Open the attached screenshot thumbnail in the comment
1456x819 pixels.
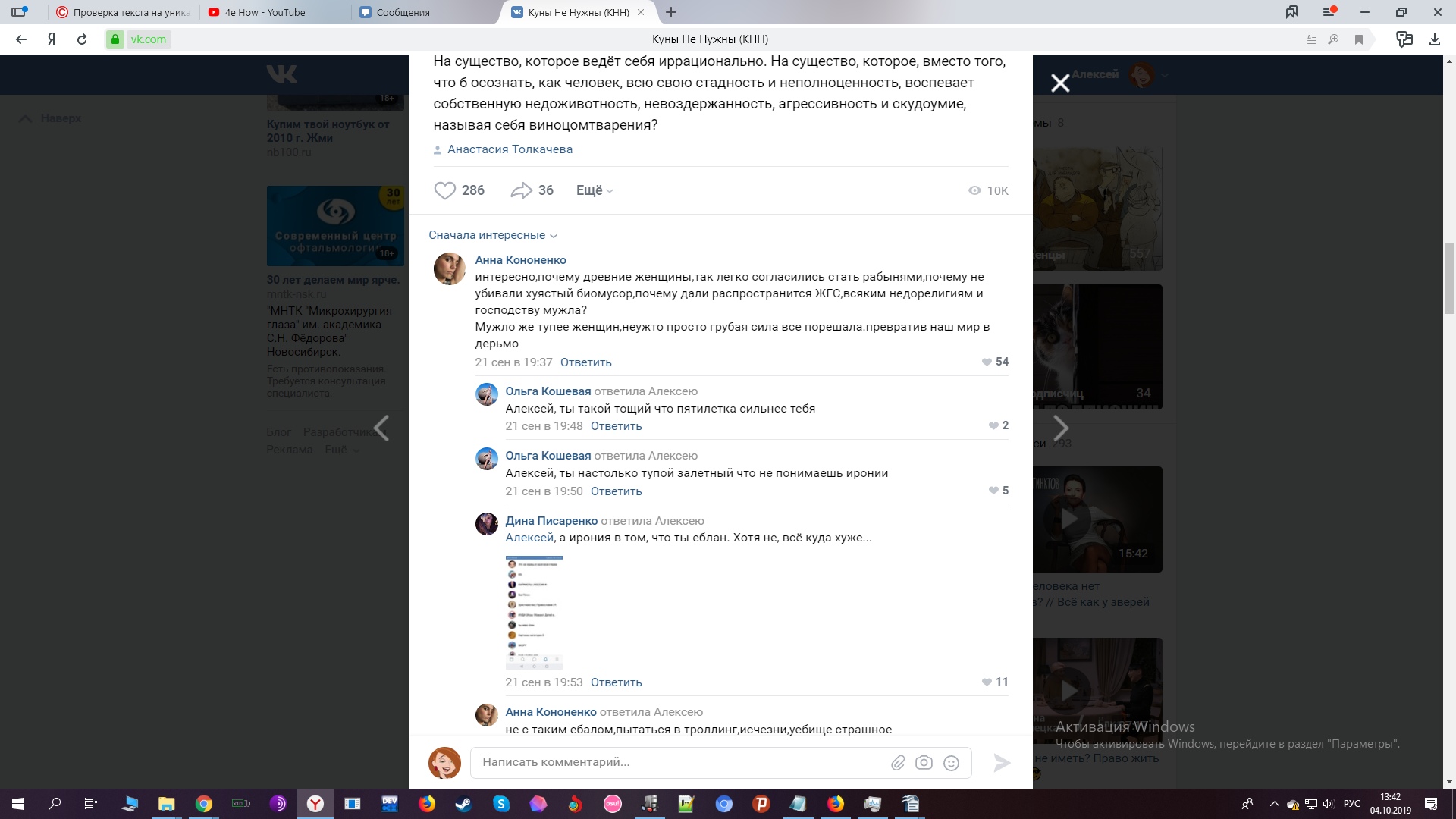click(534, 612)
